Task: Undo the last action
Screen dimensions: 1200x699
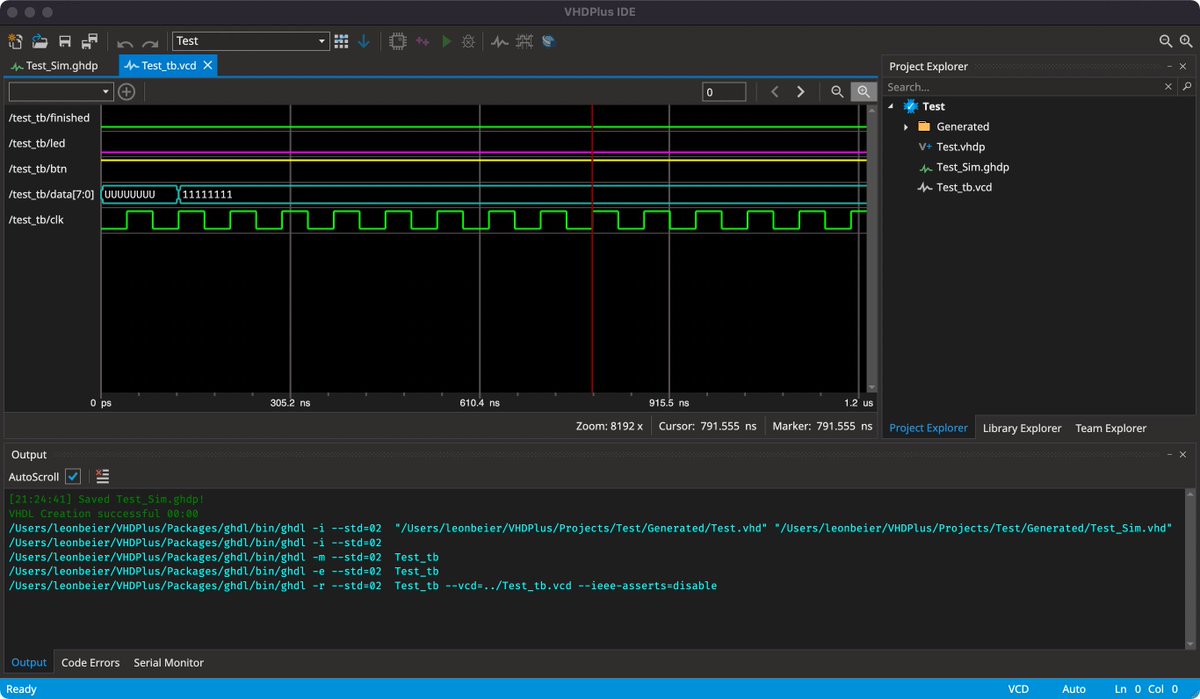Action: click(125, 42)
